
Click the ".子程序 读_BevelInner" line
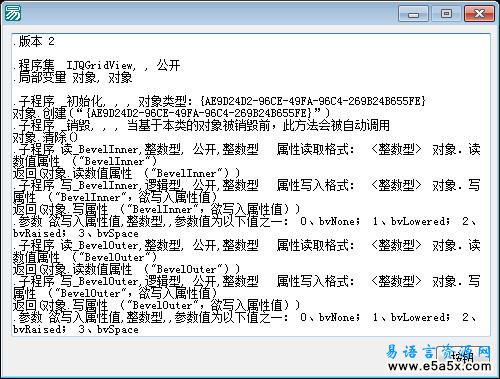[x=247, y=149]
